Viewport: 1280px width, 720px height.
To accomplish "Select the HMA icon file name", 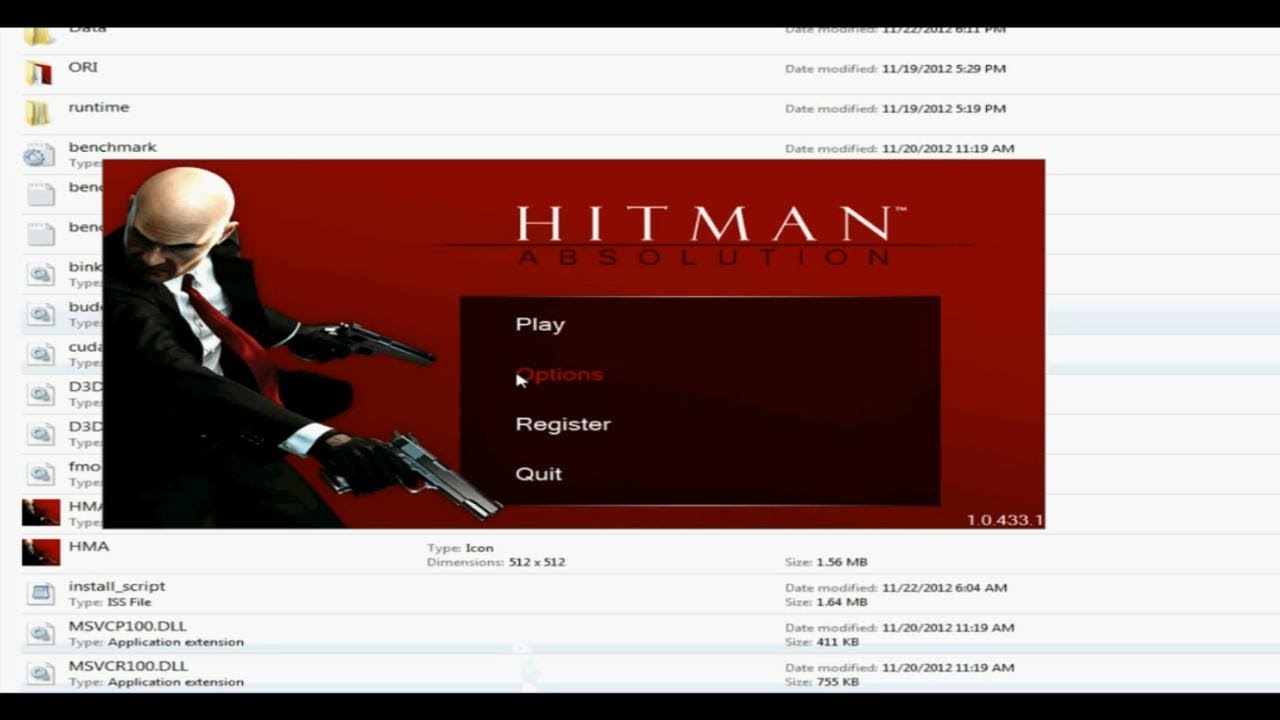I will click(x=89, y=546).
